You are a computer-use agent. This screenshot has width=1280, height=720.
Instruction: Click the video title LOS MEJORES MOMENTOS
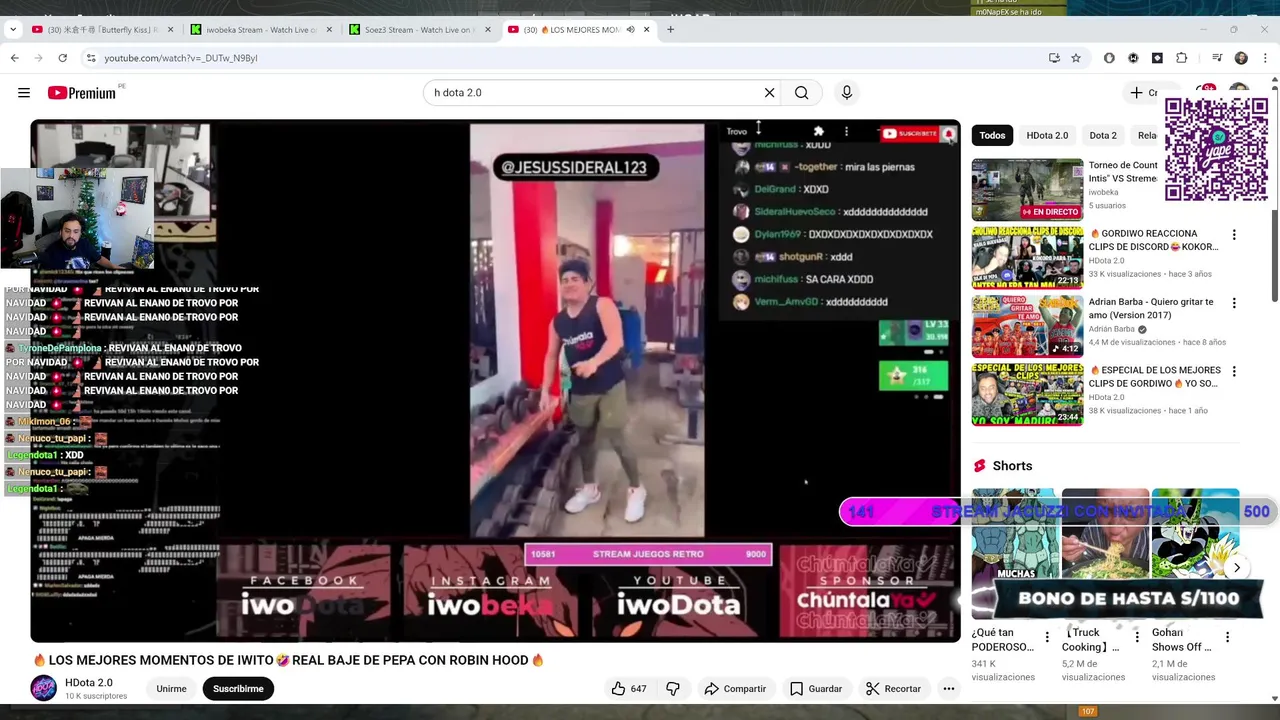tap(288, 660)
